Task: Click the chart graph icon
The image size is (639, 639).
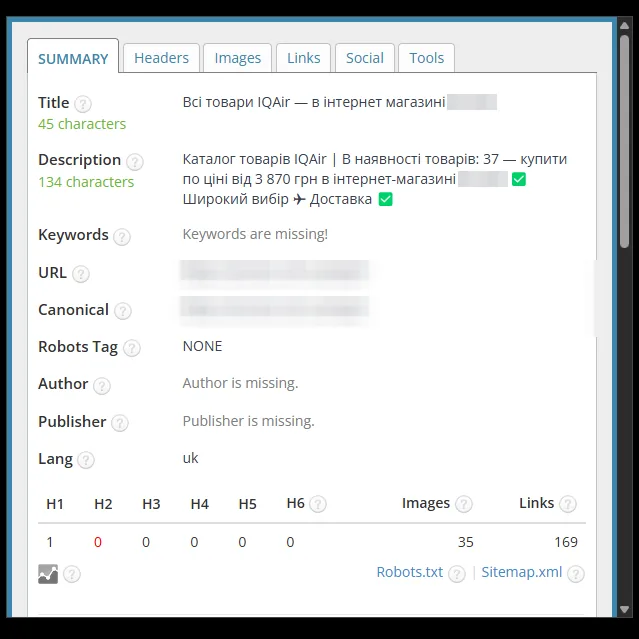Action: (48, 574)
